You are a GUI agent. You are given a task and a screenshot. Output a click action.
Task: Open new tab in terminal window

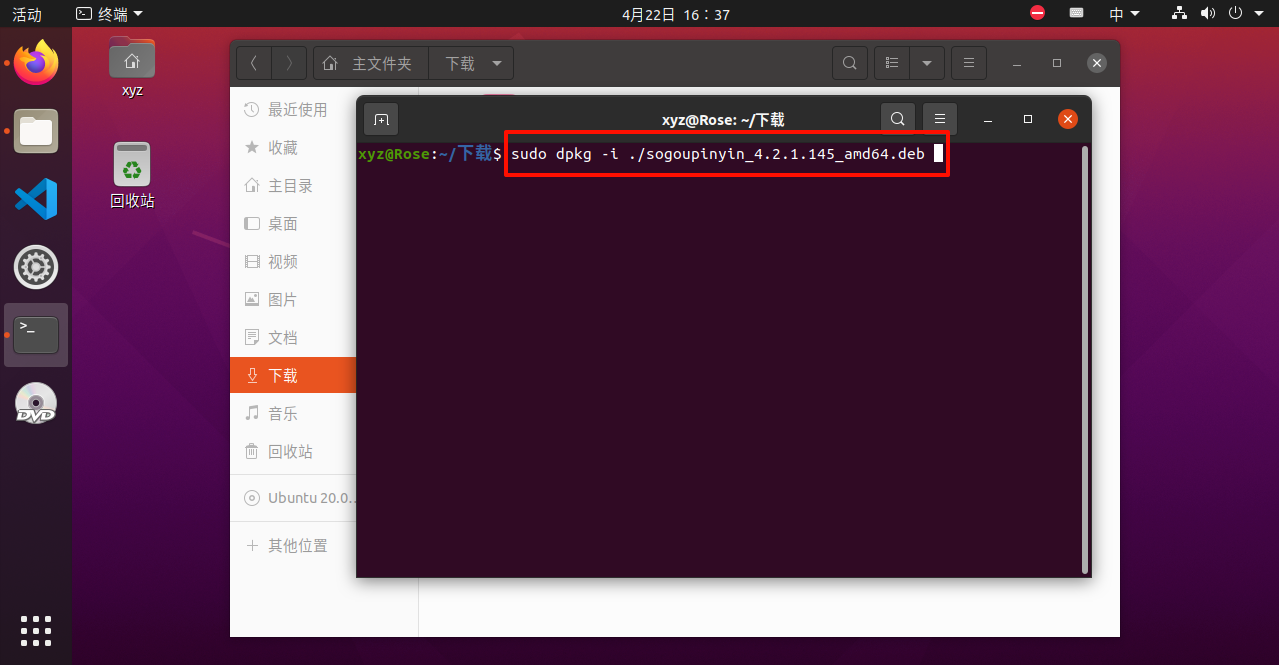click(x=381, y=119)
